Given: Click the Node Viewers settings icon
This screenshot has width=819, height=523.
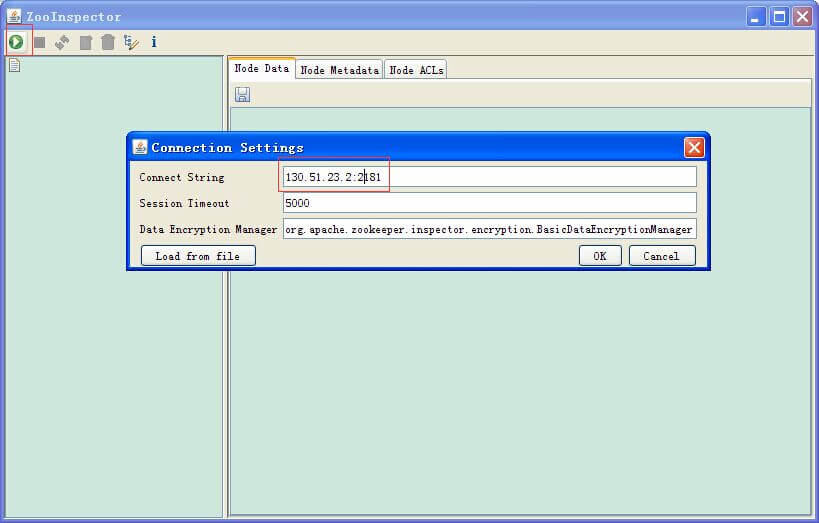Looking at the screenshot, I should click(x=131, y=42).
